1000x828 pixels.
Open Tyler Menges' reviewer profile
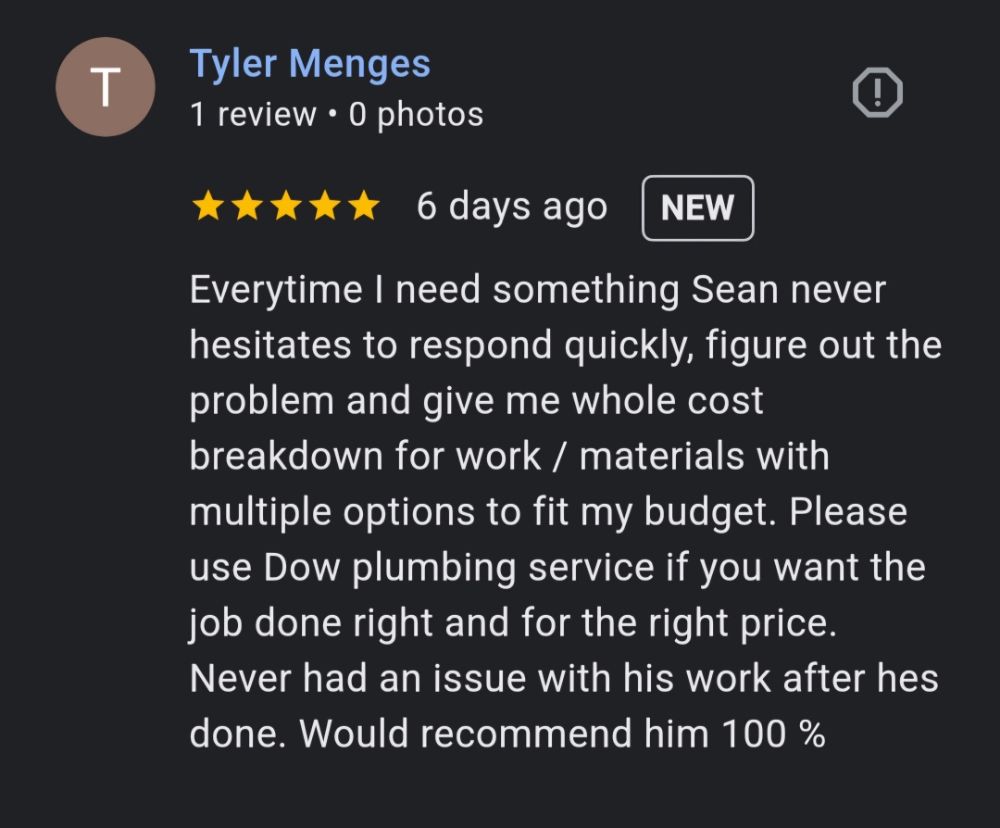[310, 64]
